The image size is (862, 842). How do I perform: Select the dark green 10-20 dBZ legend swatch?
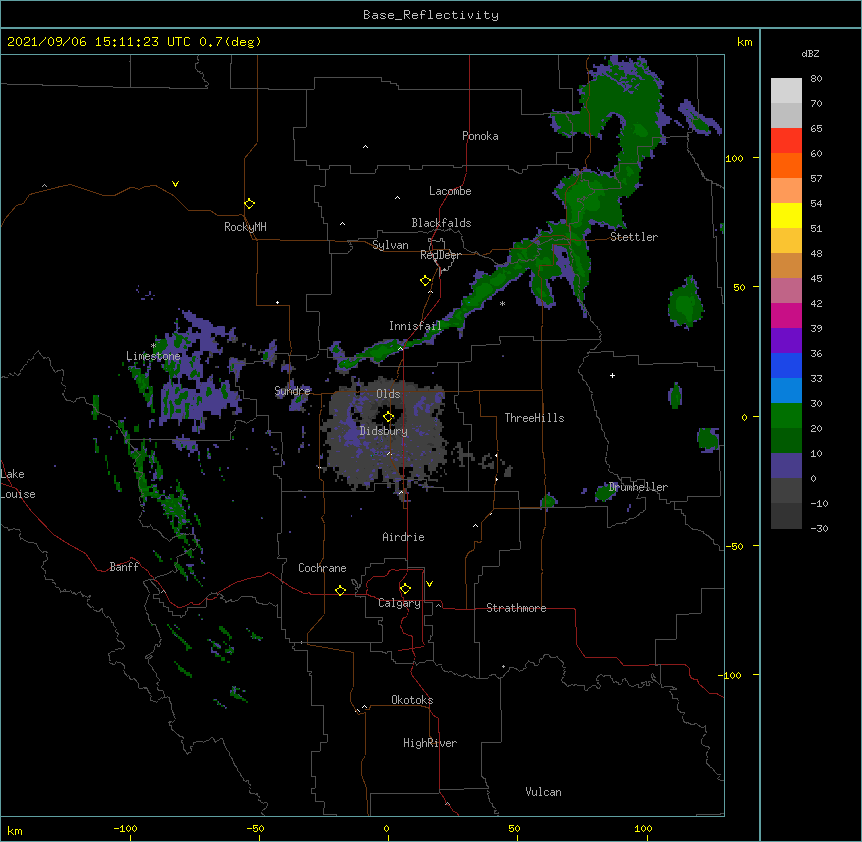786,441
